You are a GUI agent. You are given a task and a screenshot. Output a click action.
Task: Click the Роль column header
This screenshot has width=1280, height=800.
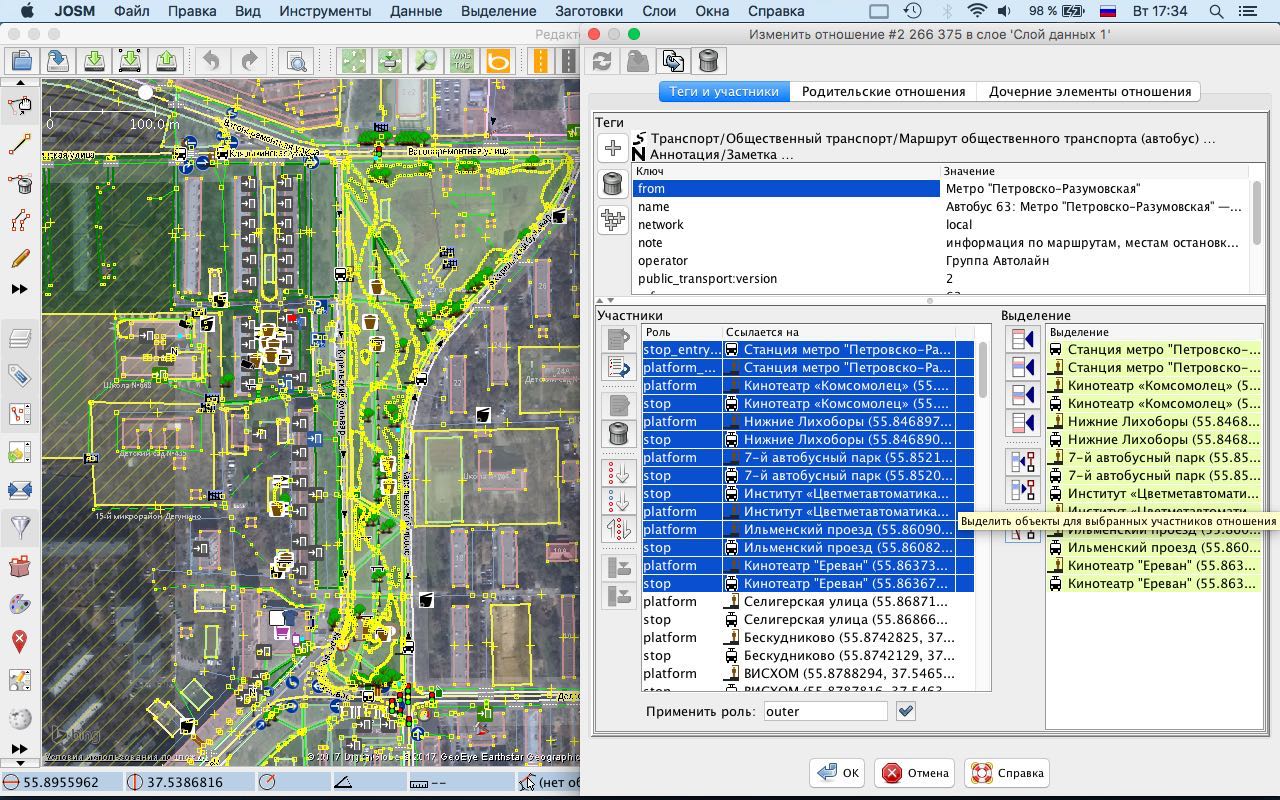(x=682, y=332)
